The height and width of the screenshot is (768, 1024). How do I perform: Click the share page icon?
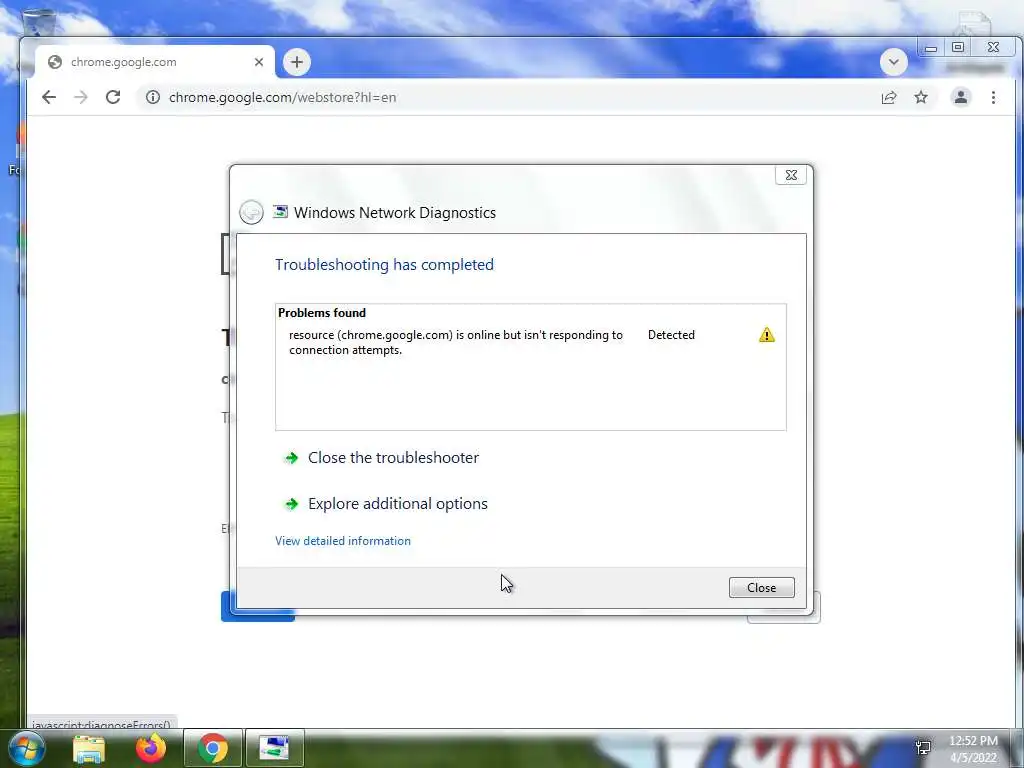[889, 97]
